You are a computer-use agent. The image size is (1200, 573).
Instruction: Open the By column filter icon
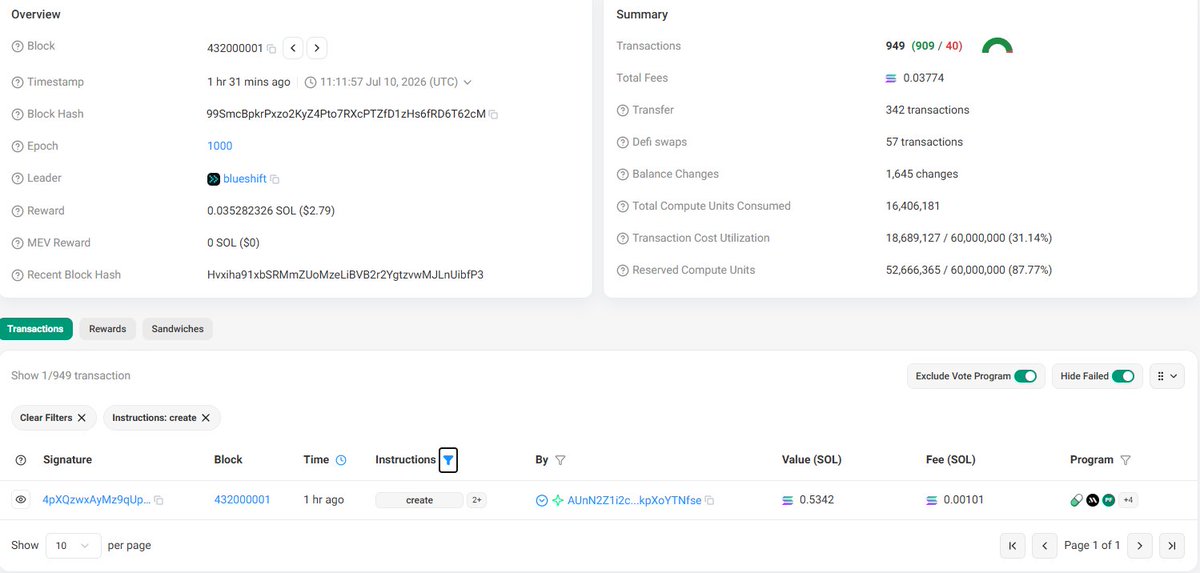[x=560, y=460]
